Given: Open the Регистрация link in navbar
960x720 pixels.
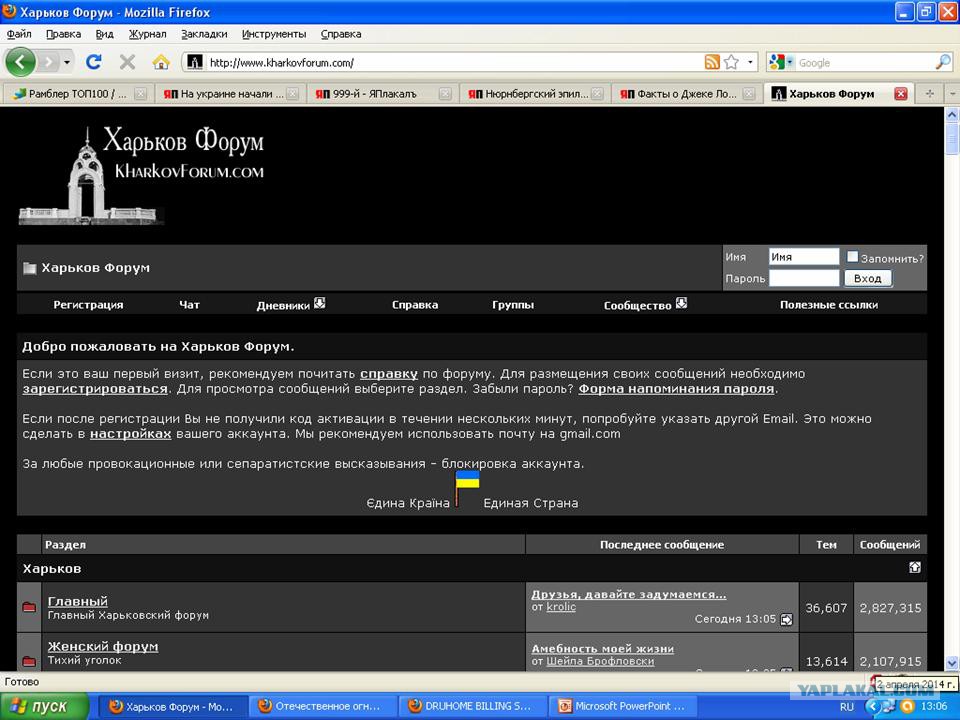Looking at the screenshot, I should coord(88,305).
